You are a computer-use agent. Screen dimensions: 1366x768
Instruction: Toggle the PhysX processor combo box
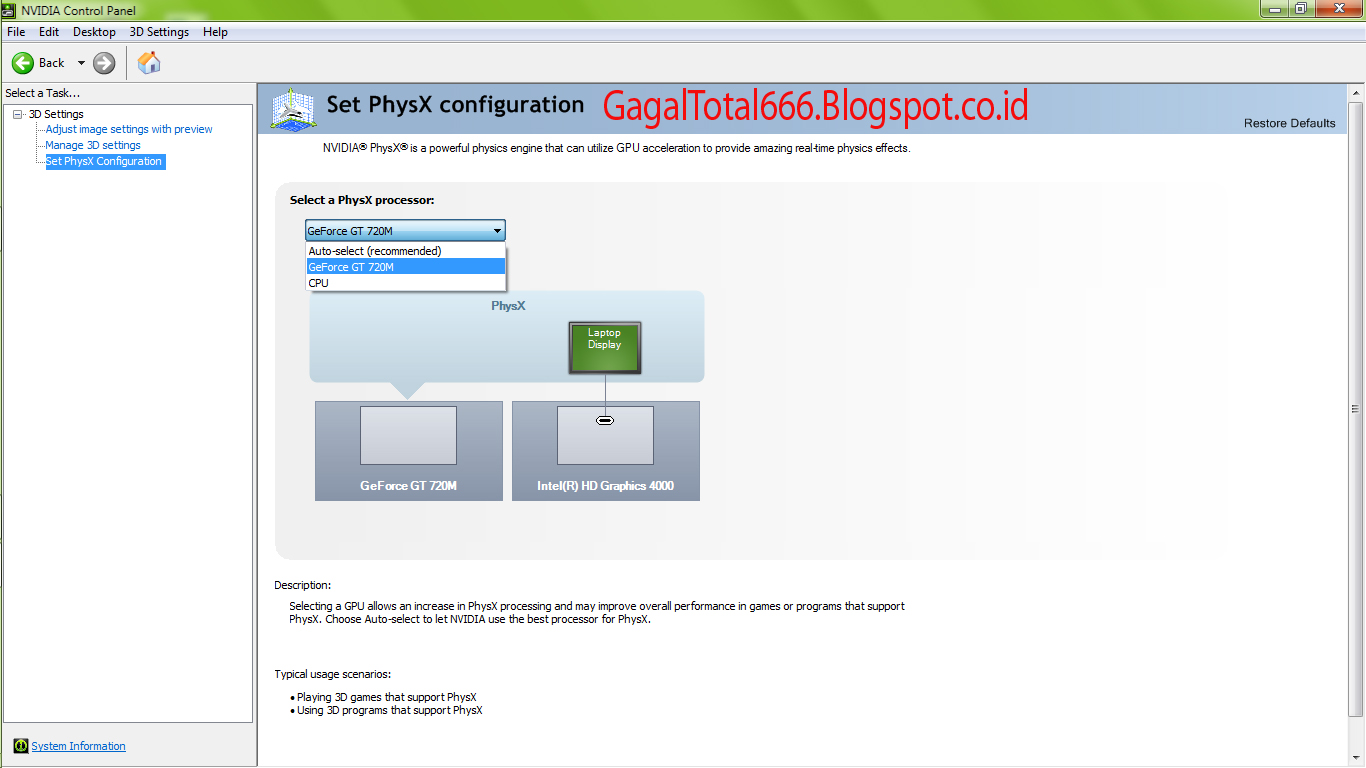click(x=405, y=231)
